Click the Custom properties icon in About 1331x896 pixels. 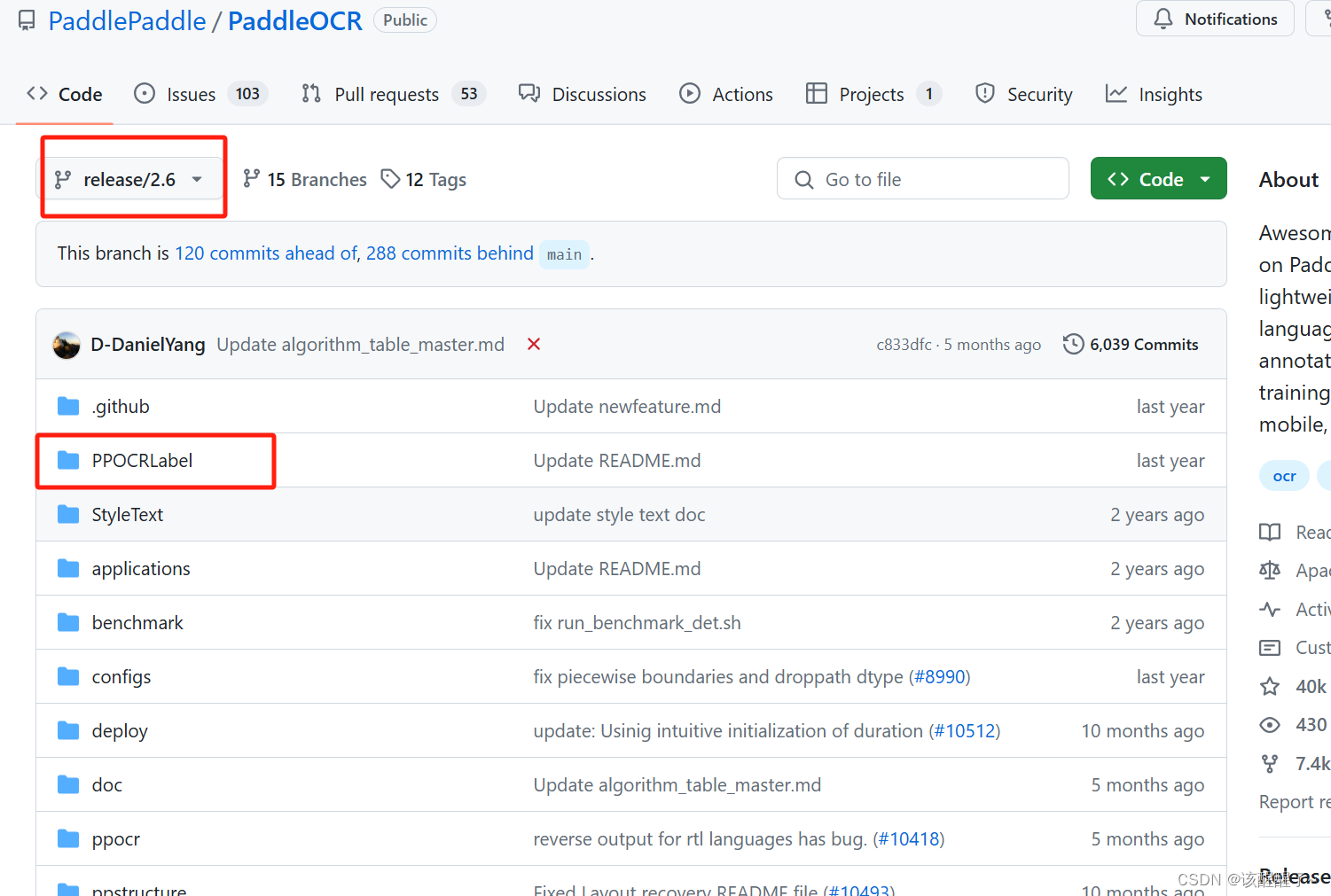click(x=1270, y=648)
